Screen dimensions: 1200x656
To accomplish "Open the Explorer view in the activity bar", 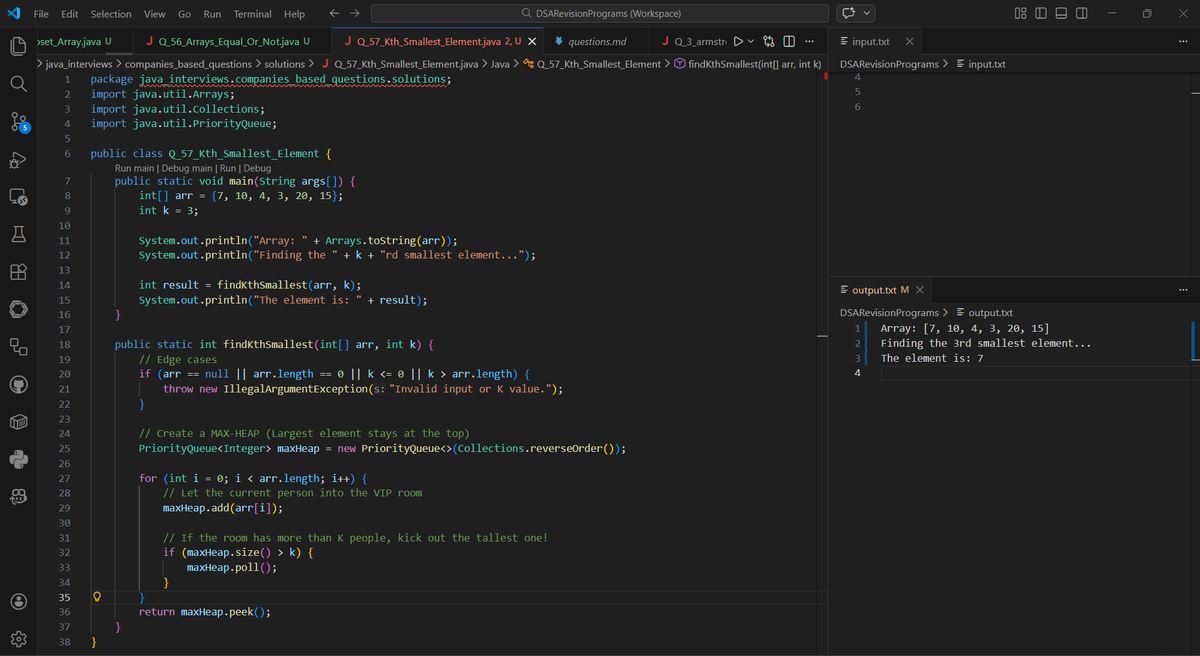I will pos(18,45).
